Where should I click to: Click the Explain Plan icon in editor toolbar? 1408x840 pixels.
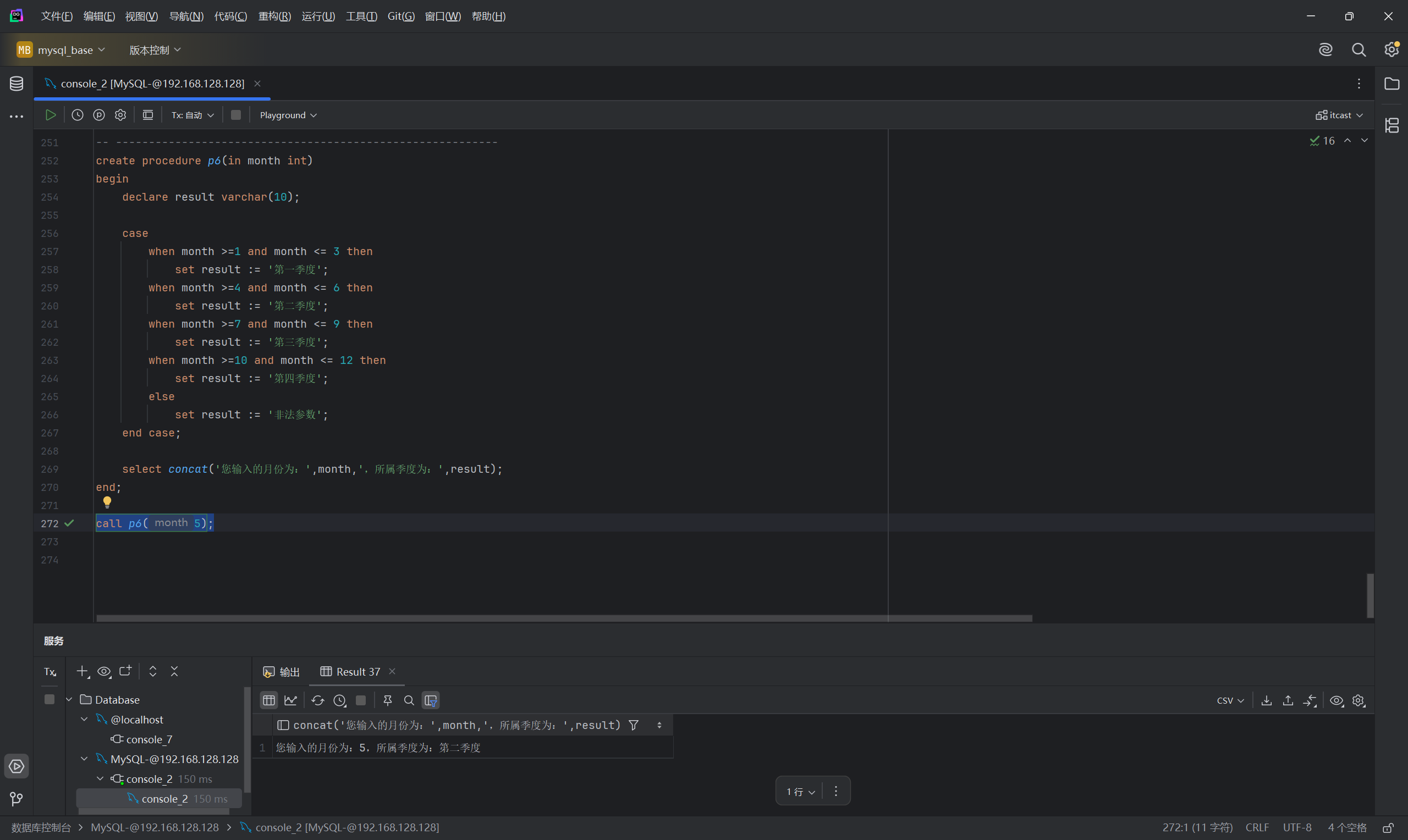point(99,115)
